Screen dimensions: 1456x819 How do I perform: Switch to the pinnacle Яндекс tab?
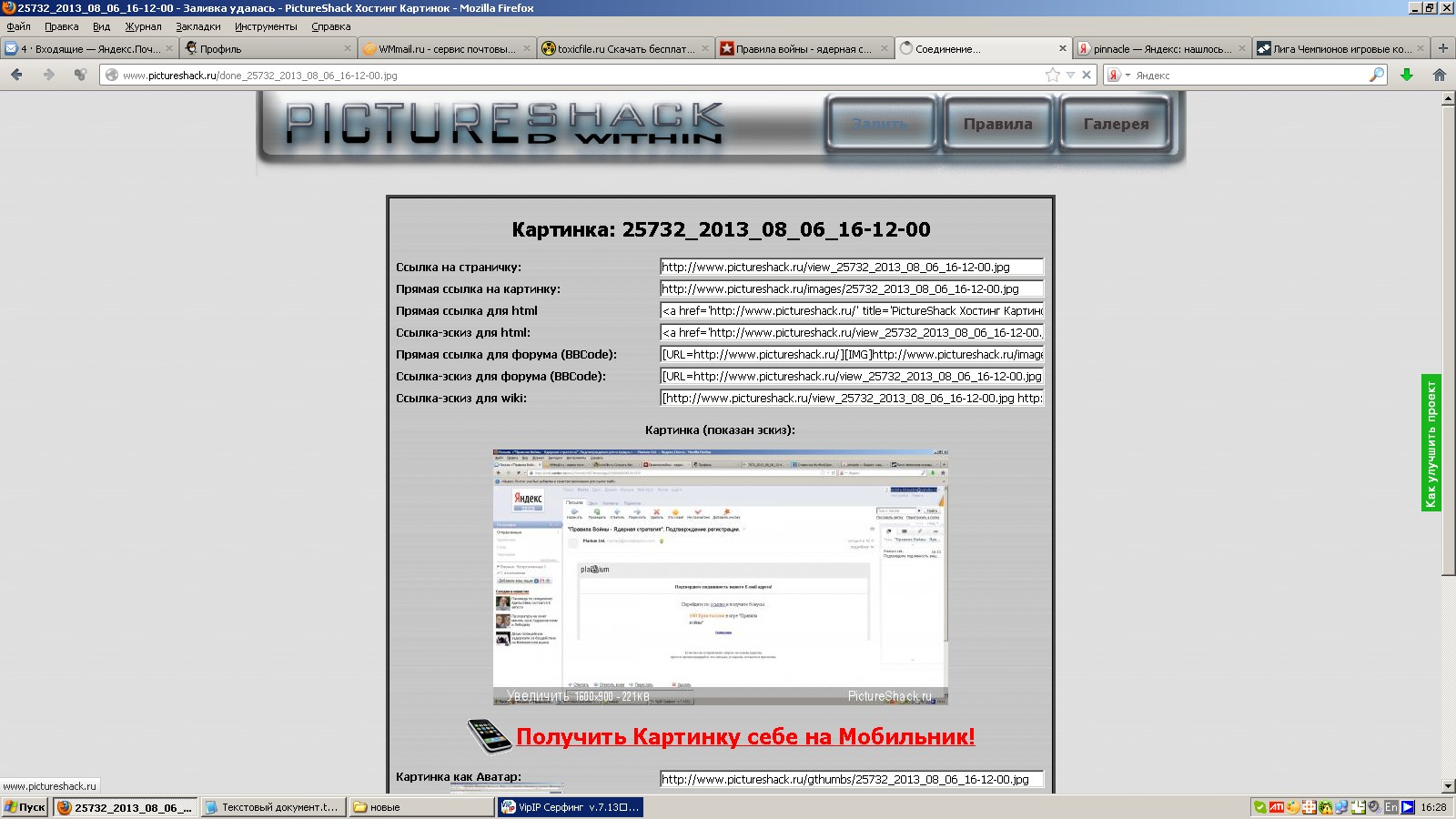click(1161, 48)
